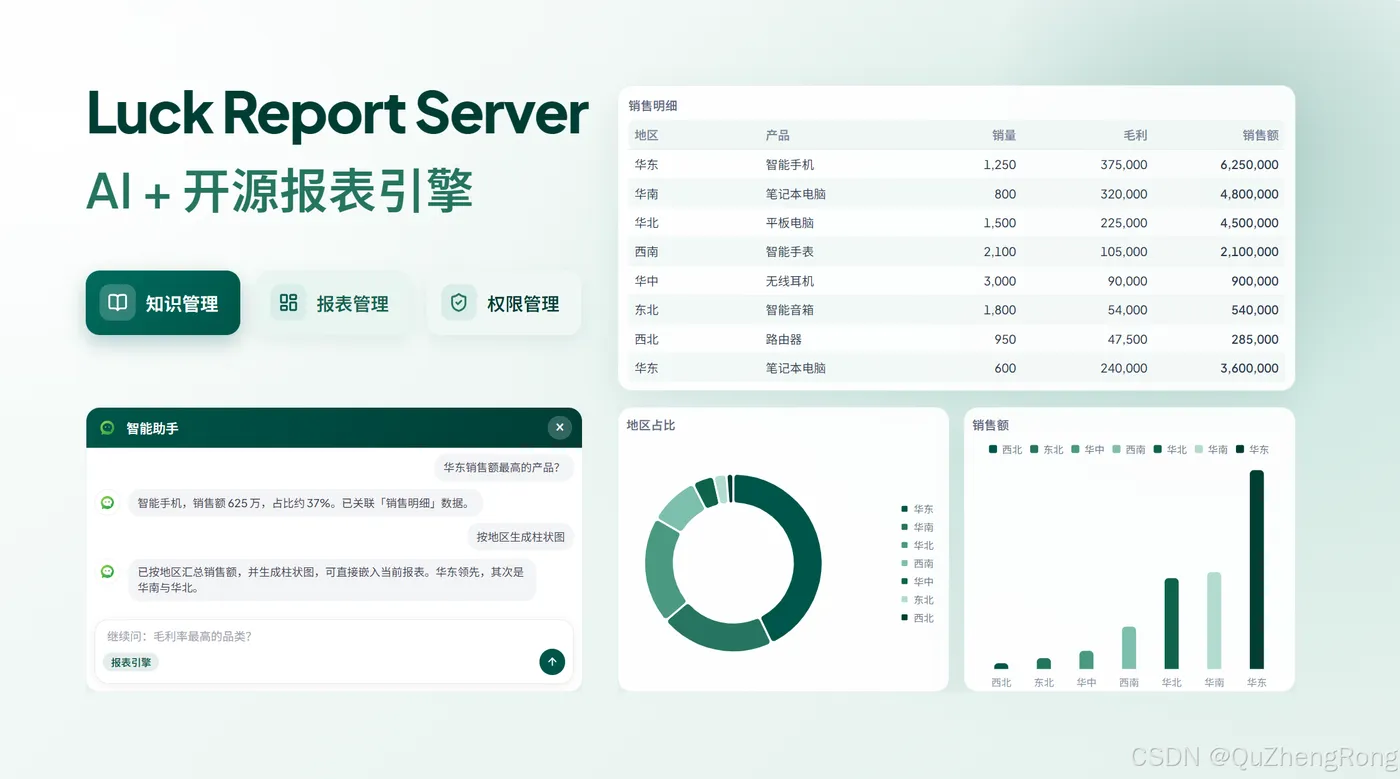Click the shield icon in 权限管理
Screen dimensions: 1400x779
[459, 302]
